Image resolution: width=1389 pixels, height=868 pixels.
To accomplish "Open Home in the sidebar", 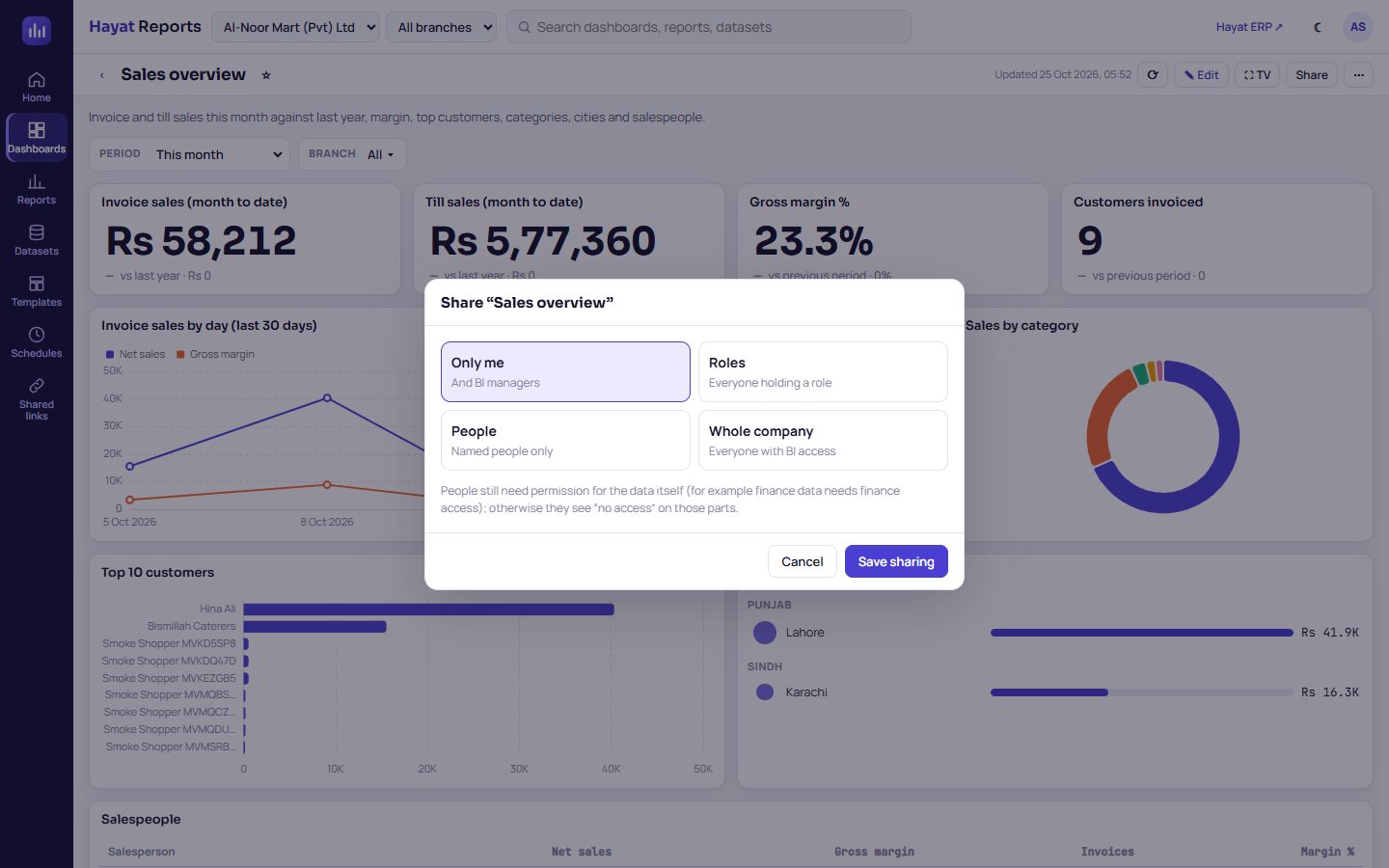I will [37, 87].
